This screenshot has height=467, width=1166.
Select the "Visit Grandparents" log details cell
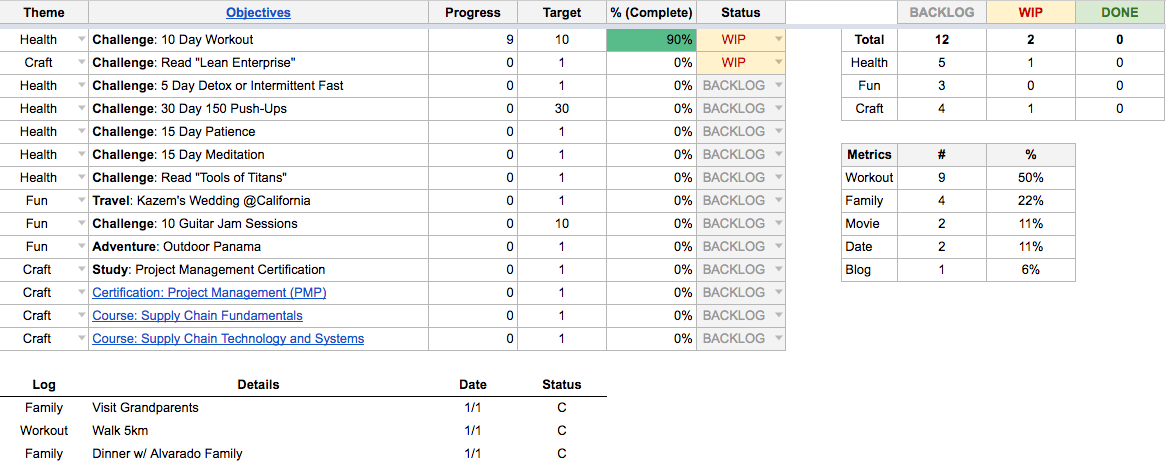point(145,408)
